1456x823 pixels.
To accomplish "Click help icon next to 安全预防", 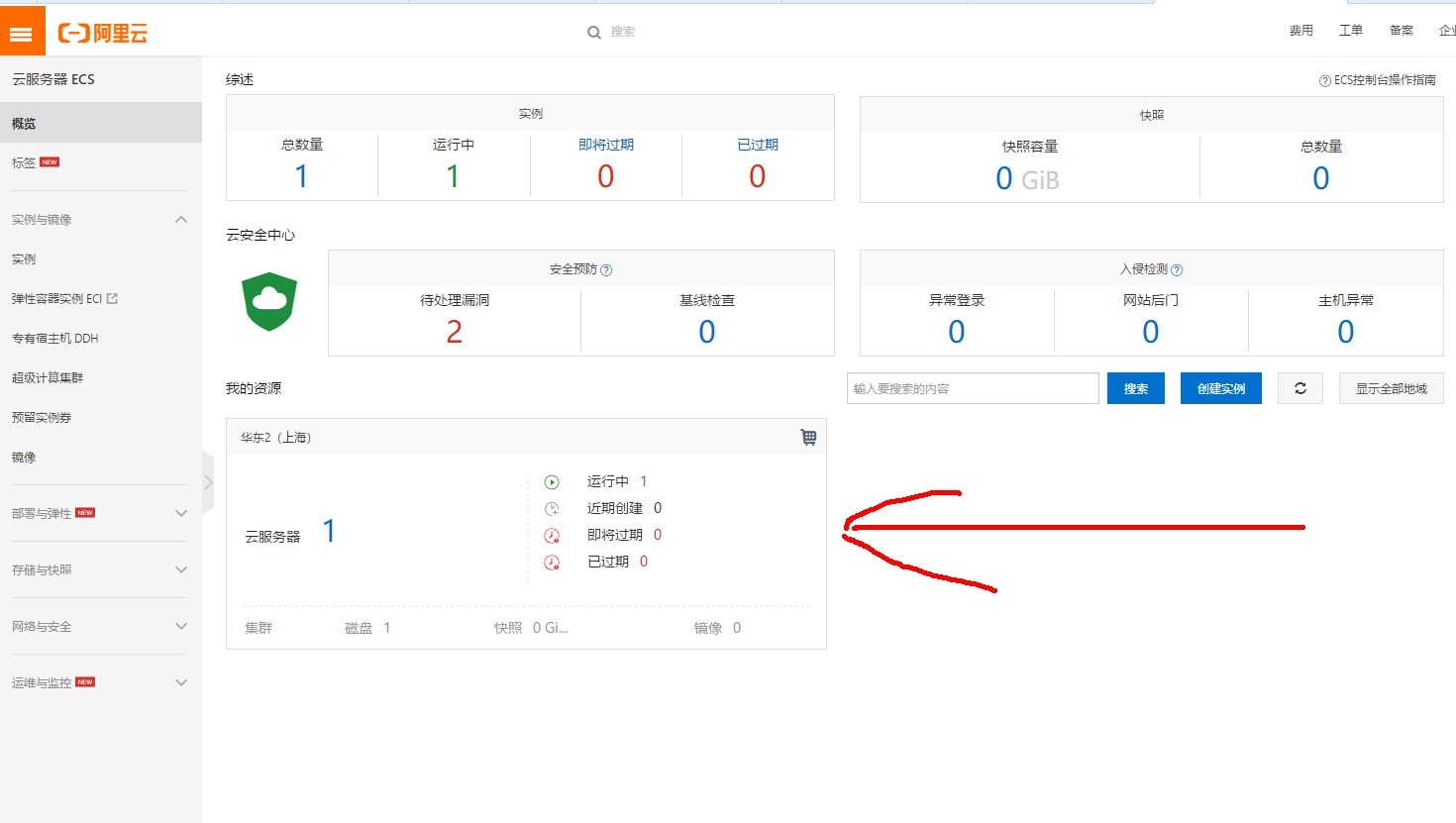I will click(x=606, y=269).
